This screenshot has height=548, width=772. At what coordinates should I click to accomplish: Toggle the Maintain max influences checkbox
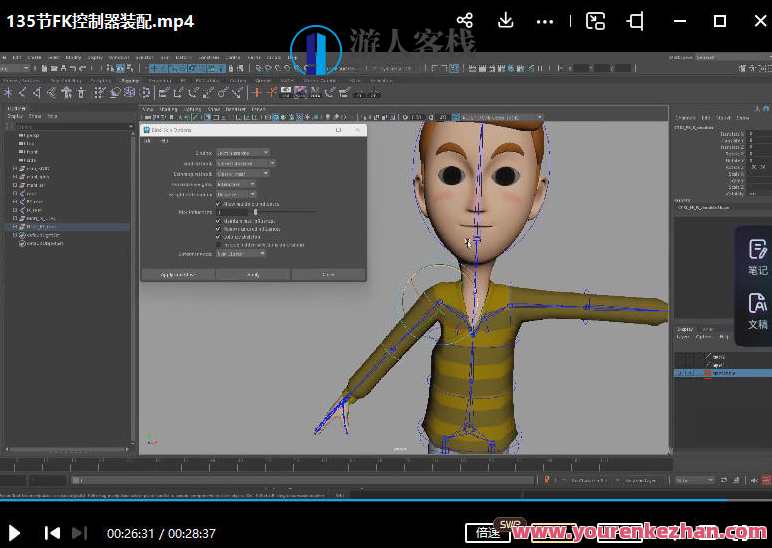(x=218, y=220)
